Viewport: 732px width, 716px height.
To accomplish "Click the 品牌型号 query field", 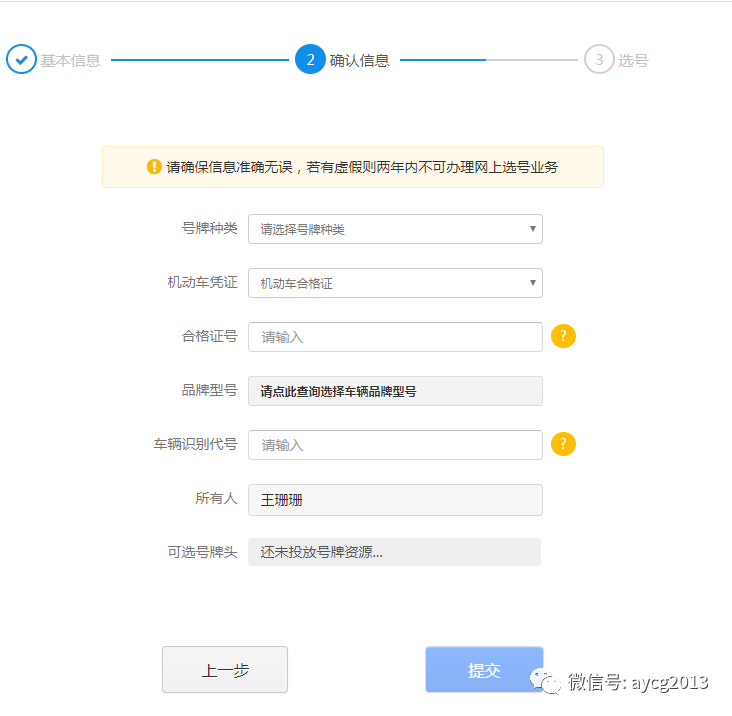I will pos(395,391).
